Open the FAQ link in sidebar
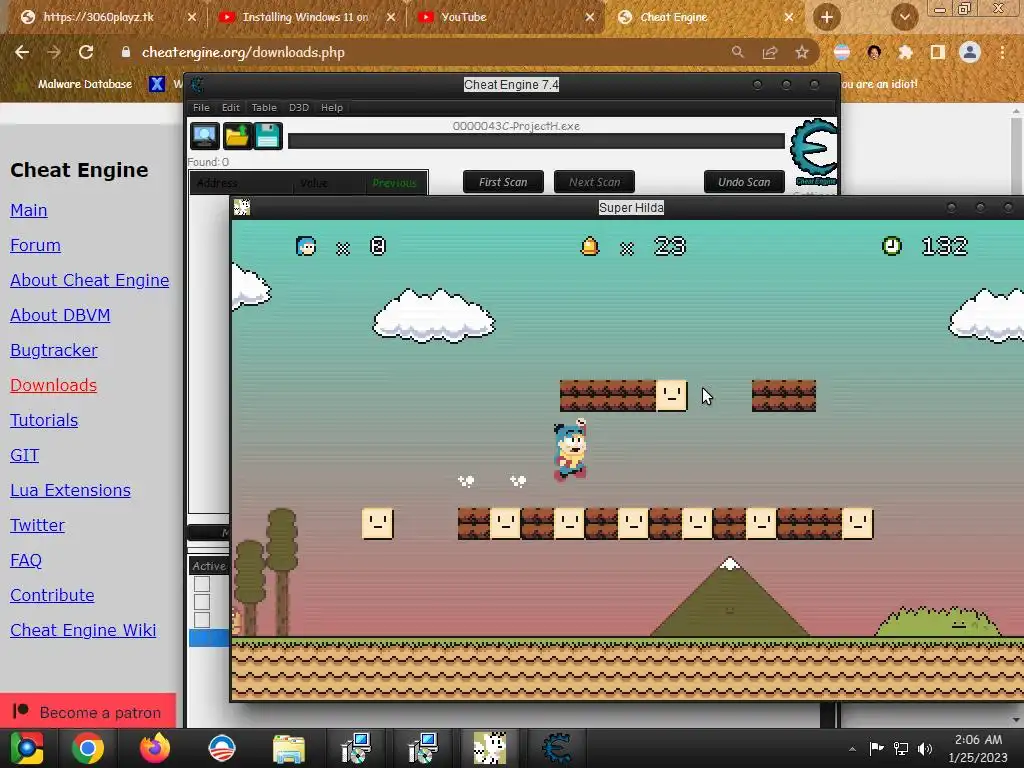The height and width of the screenshot is (768, 1024). [26, 560]
